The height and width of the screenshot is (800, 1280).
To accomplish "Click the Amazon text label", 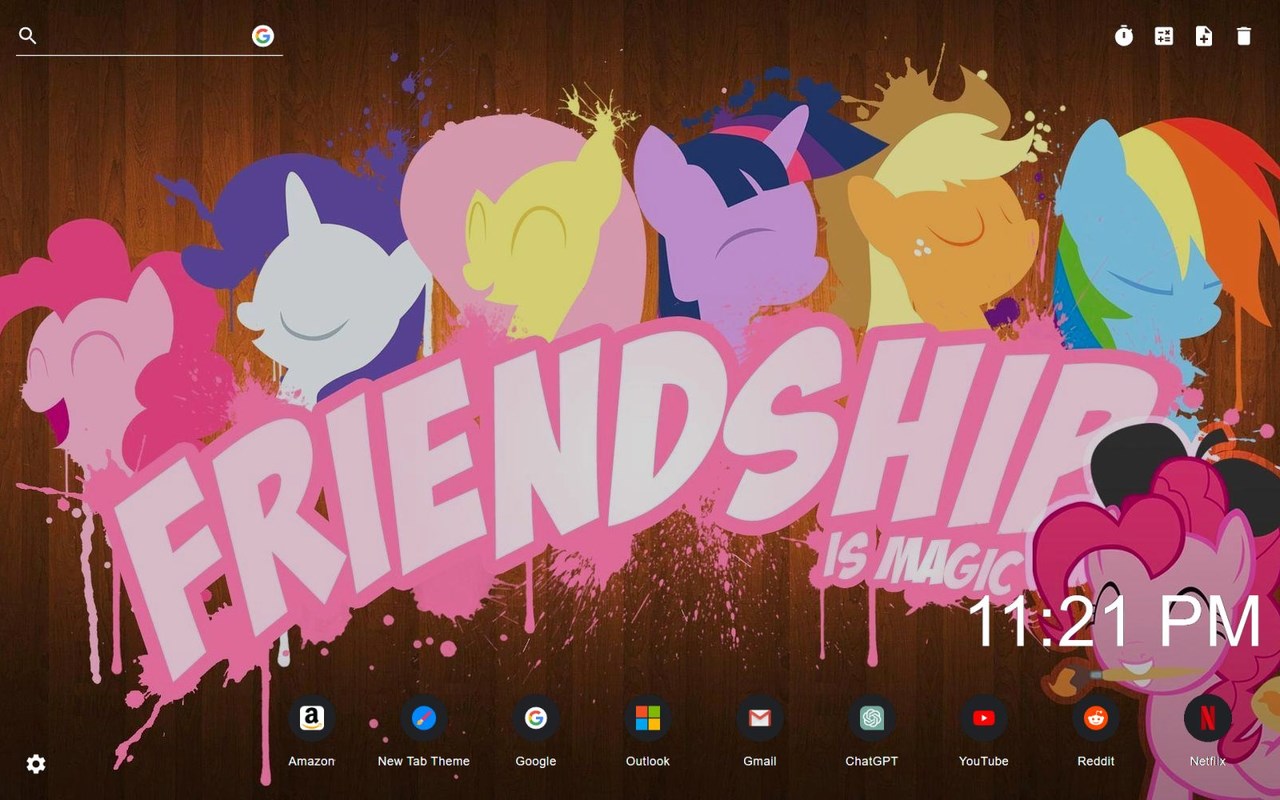I will coord(312,761).
